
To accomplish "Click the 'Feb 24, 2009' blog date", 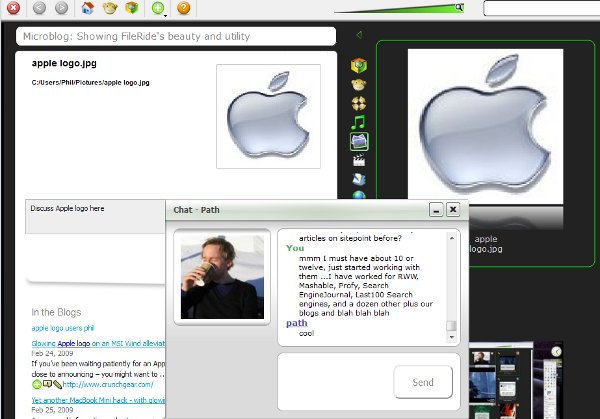I will [52, 353].
